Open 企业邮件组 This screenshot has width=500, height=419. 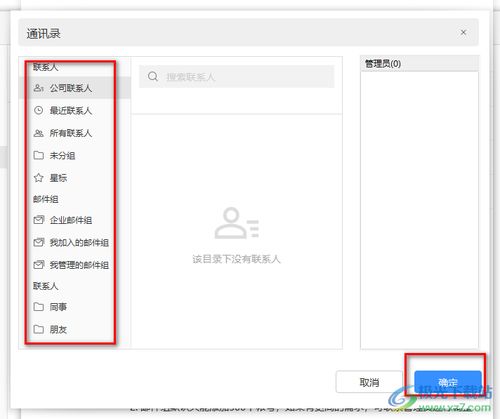(x=74, y=220)
